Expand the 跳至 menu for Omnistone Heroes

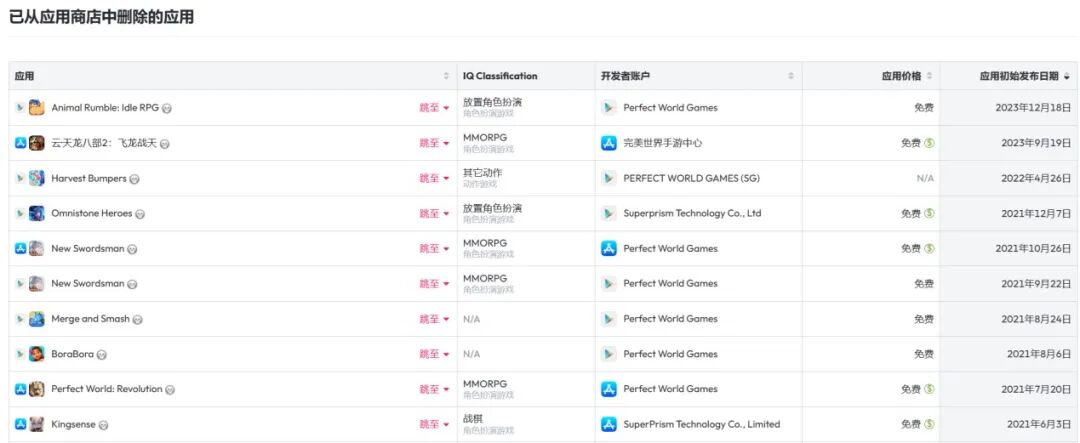[x=434, y=213]
